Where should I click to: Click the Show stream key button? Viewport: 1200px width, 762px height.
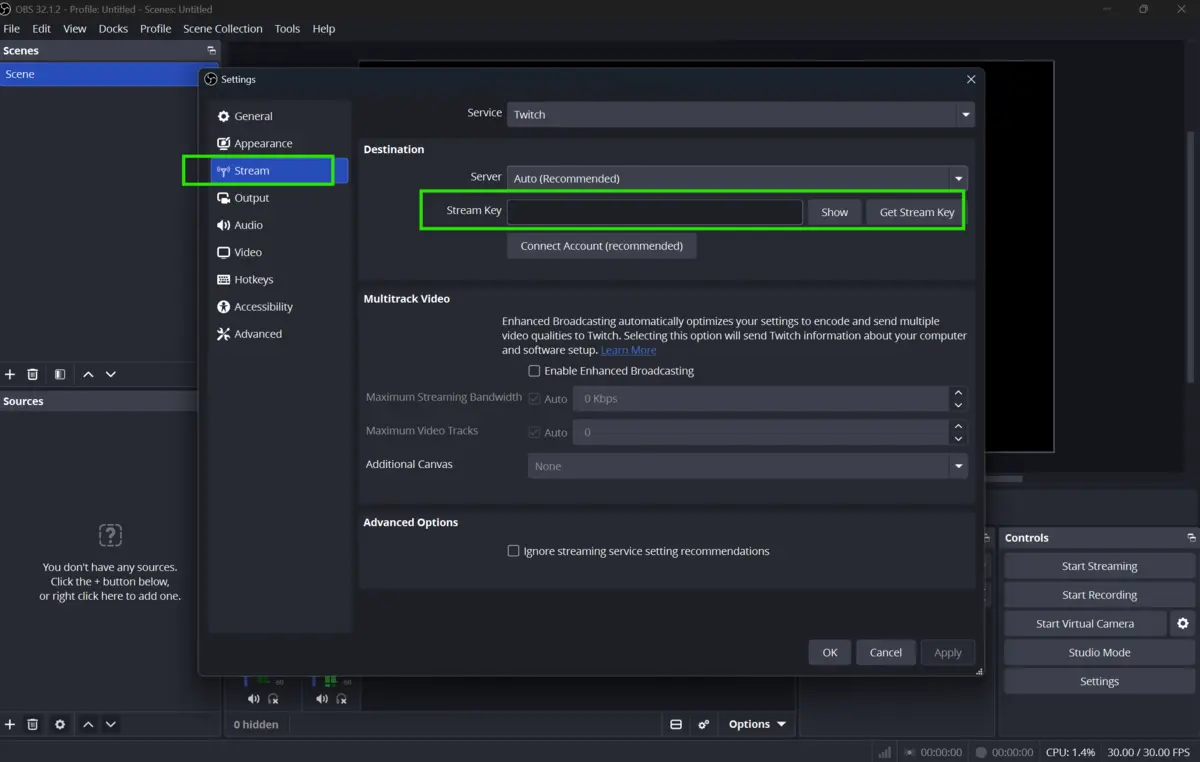[x=834, y=212]
